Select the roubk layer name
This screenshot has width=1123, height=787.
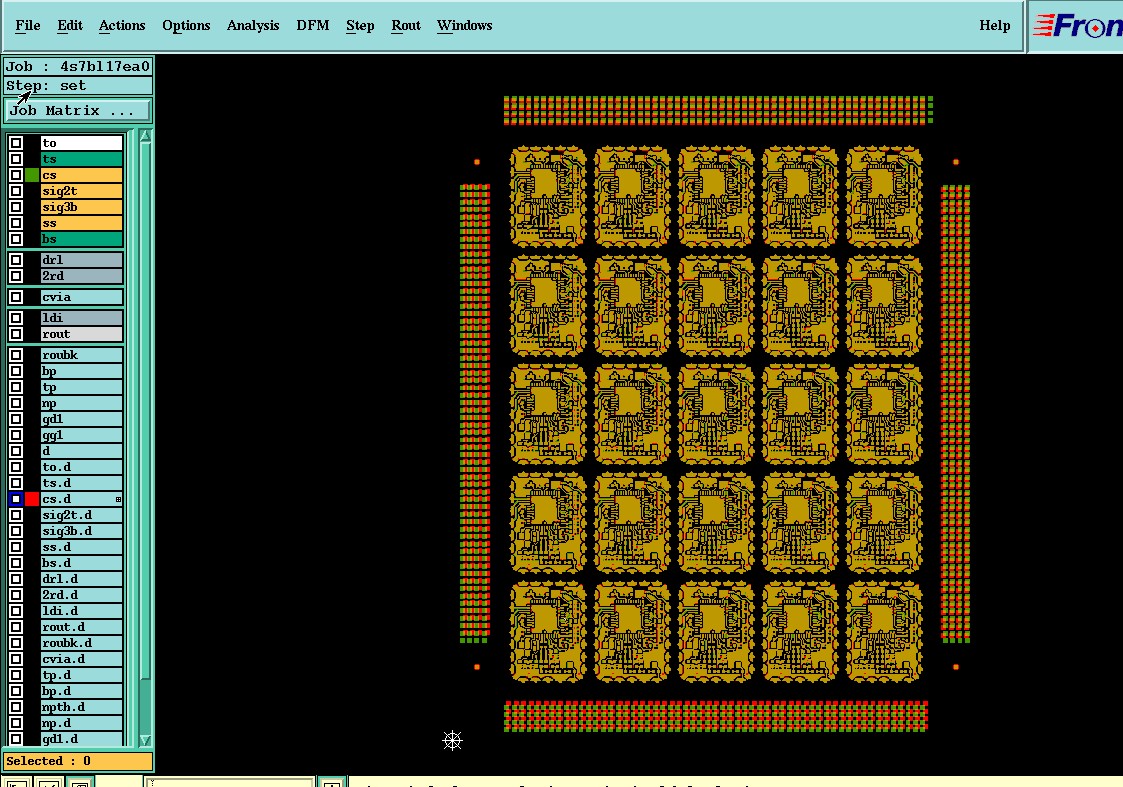[x=82, y=355]
